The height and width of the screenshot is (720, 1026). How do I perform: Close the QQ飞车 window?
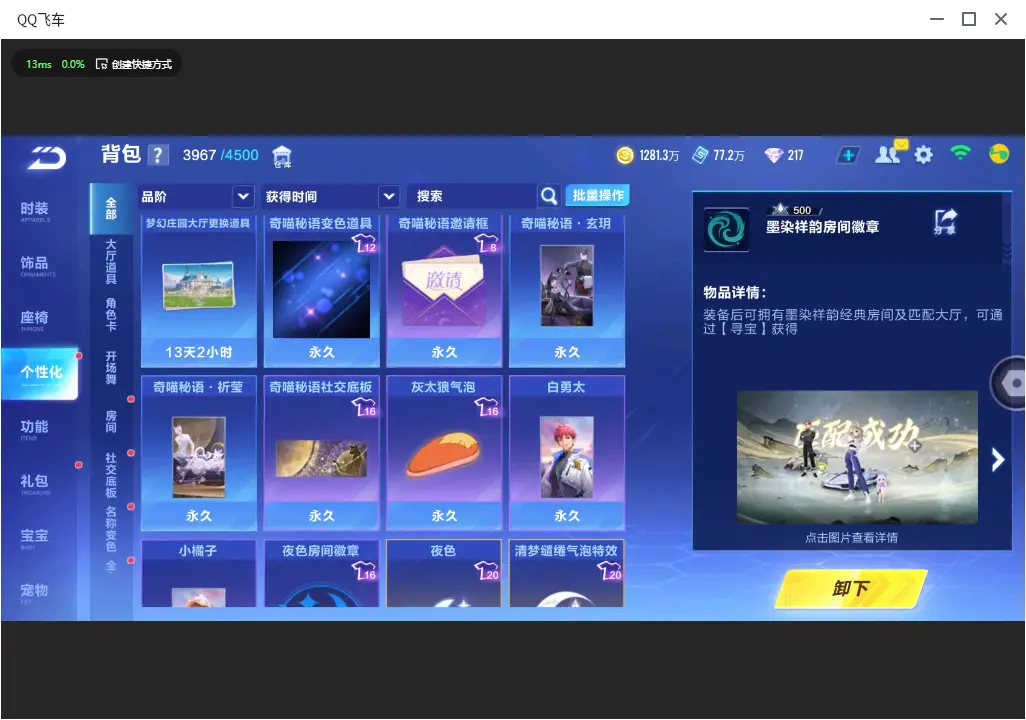(x=1000, y=19)
